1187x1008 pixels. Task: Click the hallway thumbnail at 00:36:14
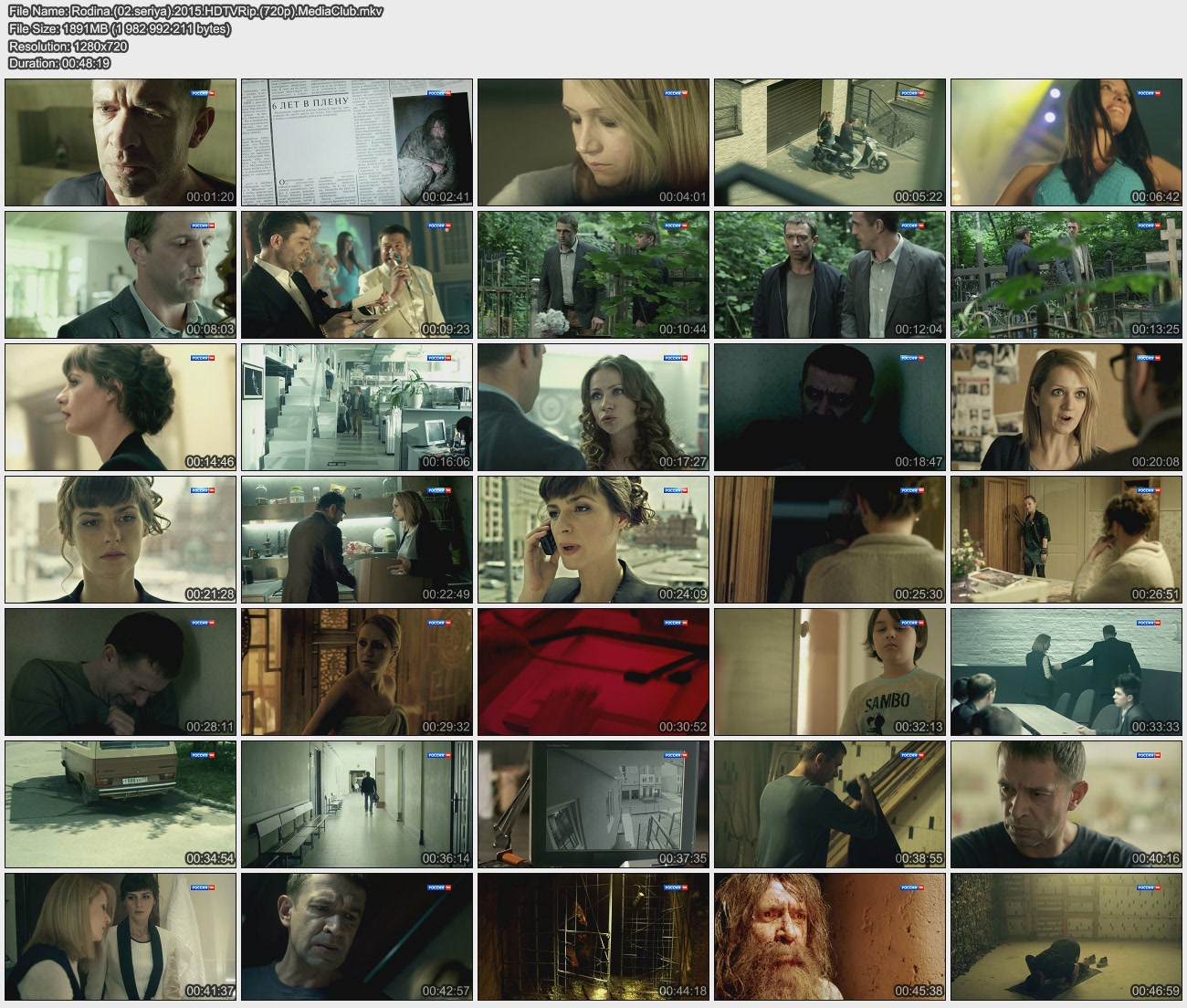tap(357, 804)
